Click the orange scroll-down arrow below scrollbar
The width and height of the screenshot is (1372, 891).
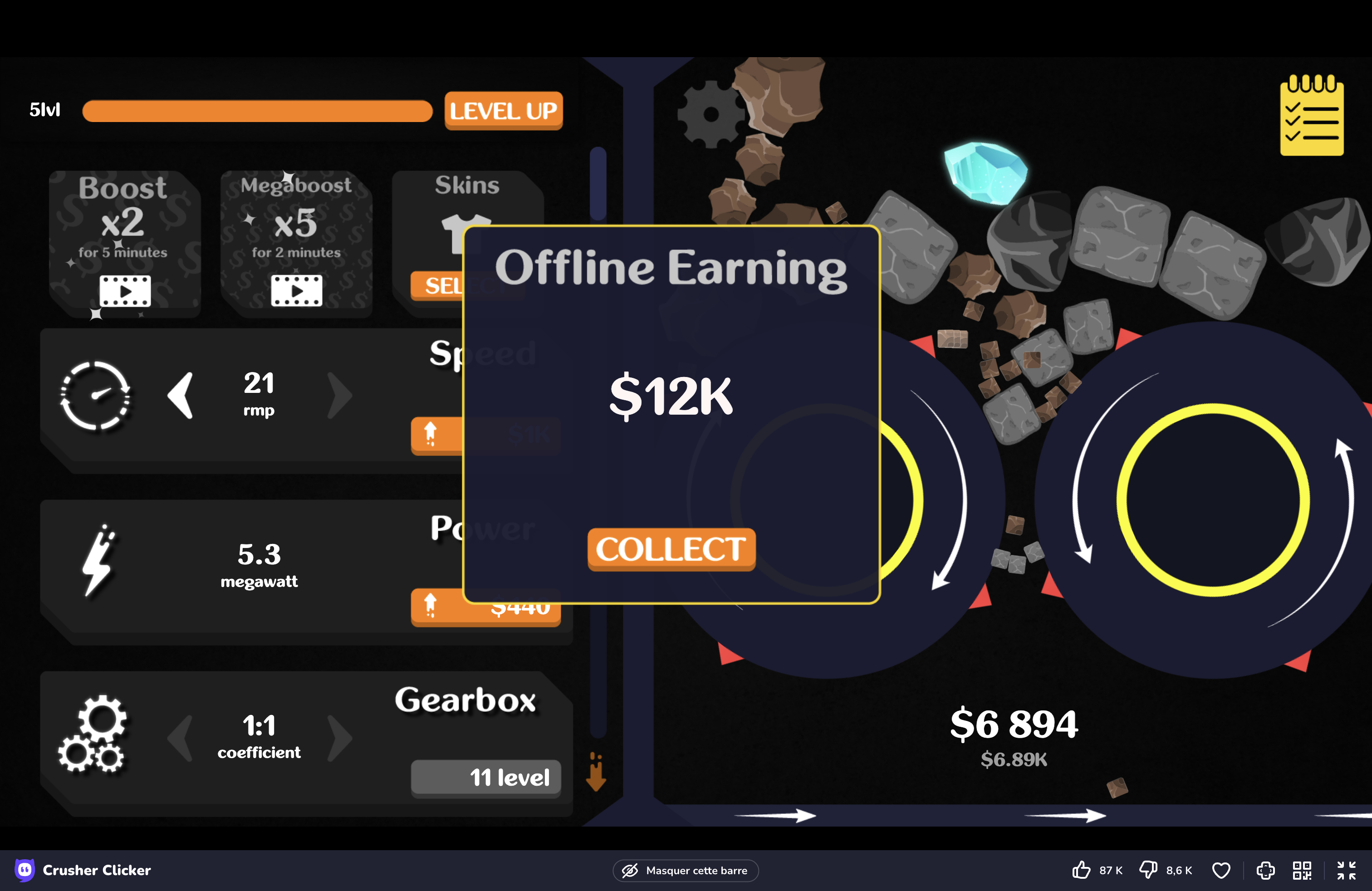[x=596, y=772]
